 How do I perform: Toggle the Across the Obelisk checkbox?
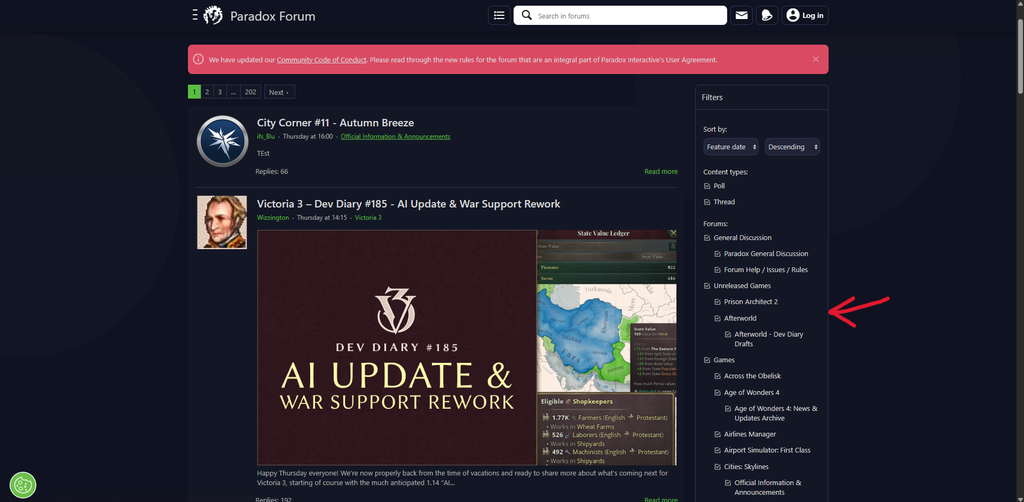click(x=718, y=377)
